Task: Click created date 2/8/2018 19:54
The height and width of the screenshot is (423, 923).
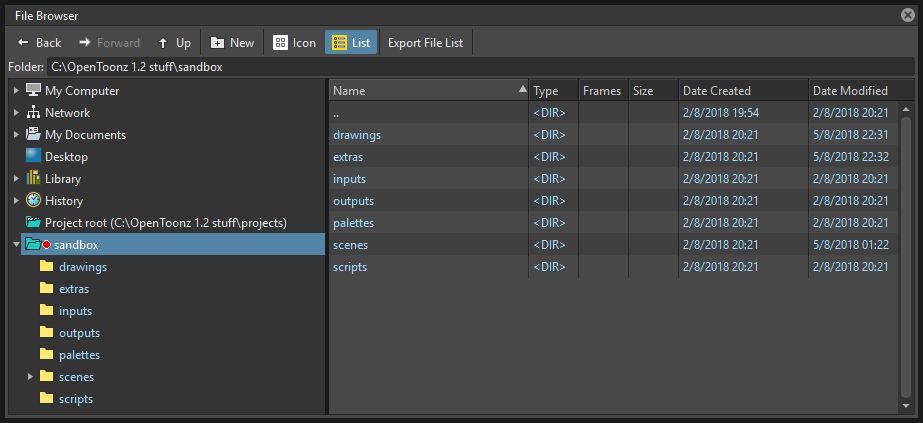Action: click(x=721, y=113)
